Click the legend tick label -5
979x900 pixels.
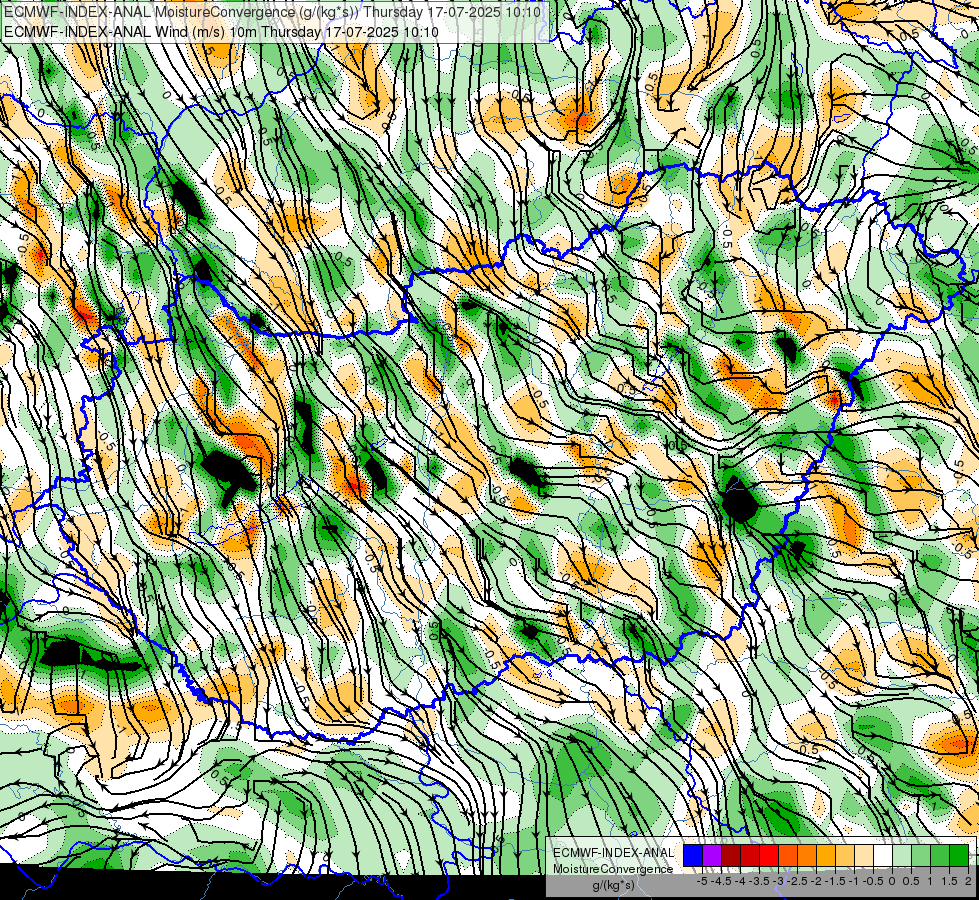pyautogui.click(x=702, y=881)
